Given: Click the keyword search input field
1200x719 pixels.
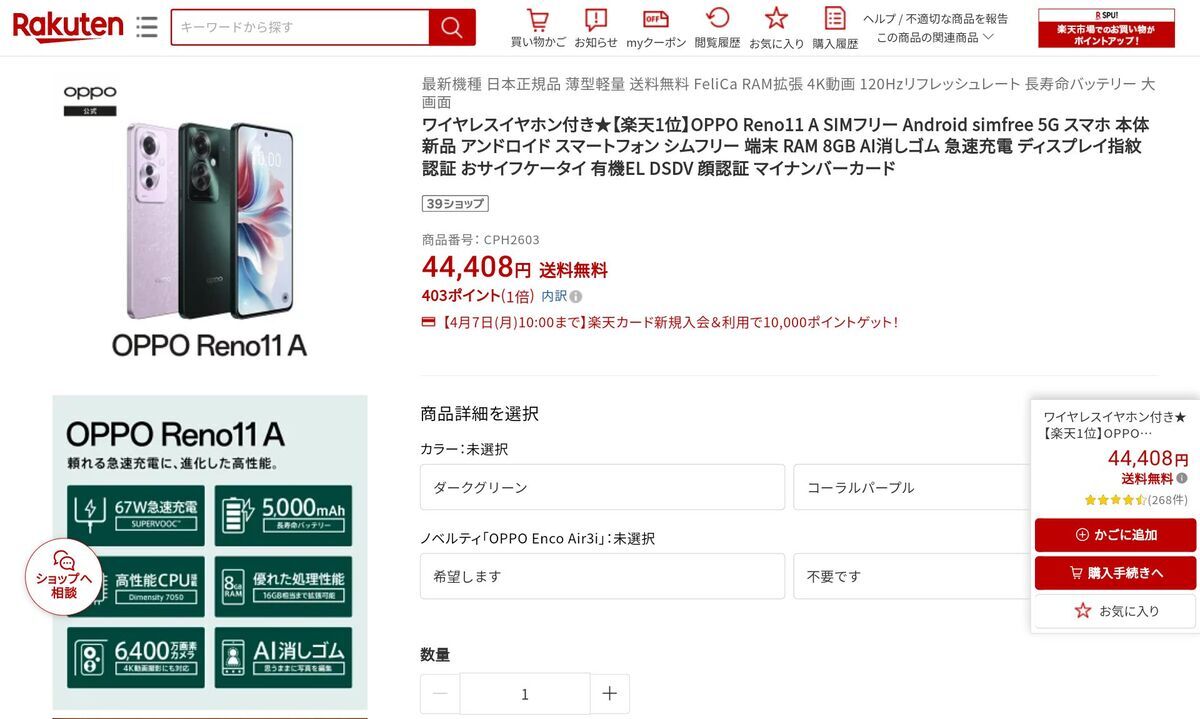Looking at the screenshot, I should coord(300,27).
